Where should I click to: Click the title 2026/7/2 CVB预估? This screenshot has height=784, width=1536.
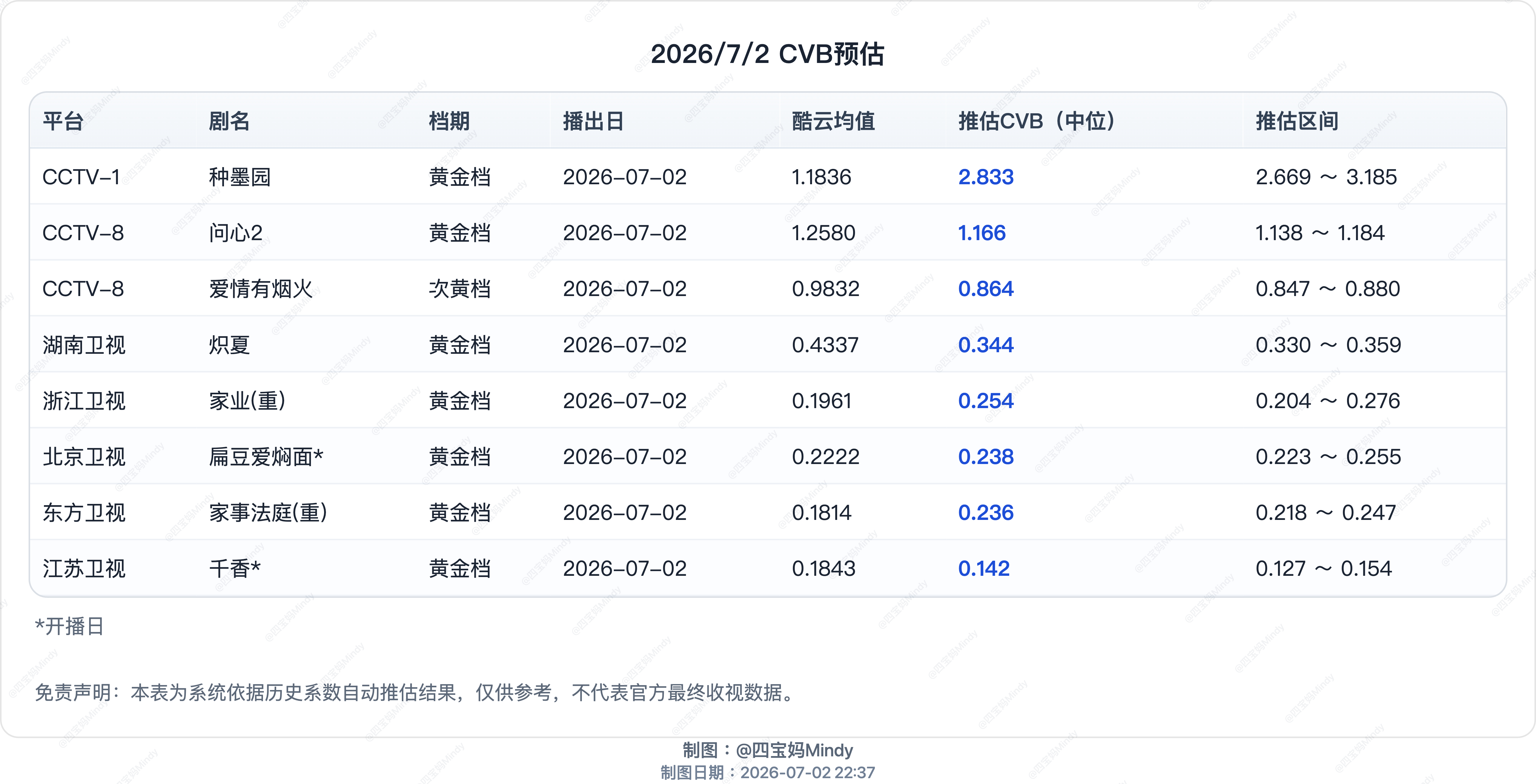(x=767, y=54)
